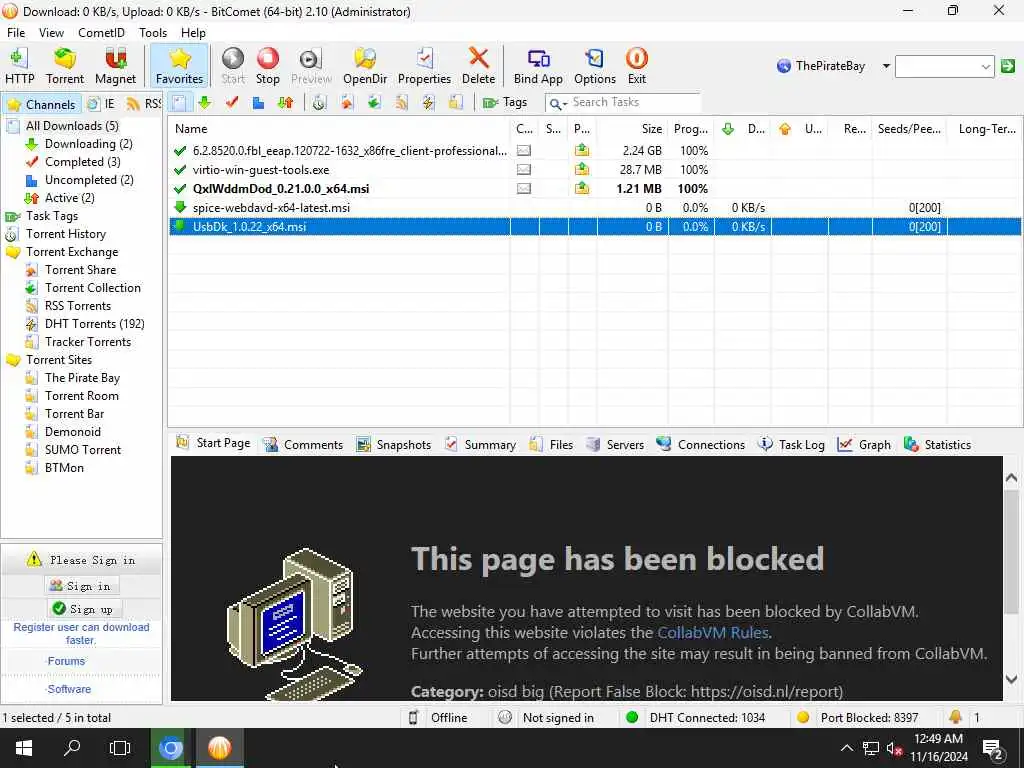Show all tasks filter icon
Screen dimensions: 1024x768
179,103
